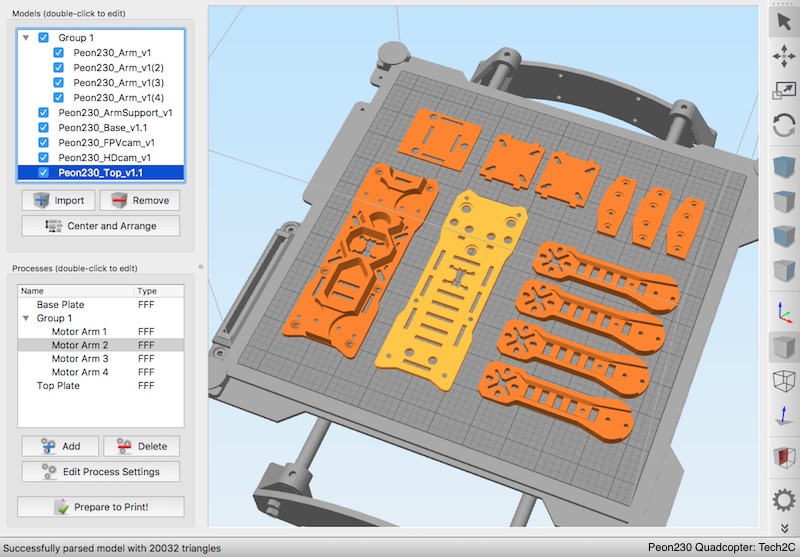Select Peon230_ArmSupport_v1 model name
The height and width of the screenshot is (557, 800).
coord(115,112)
